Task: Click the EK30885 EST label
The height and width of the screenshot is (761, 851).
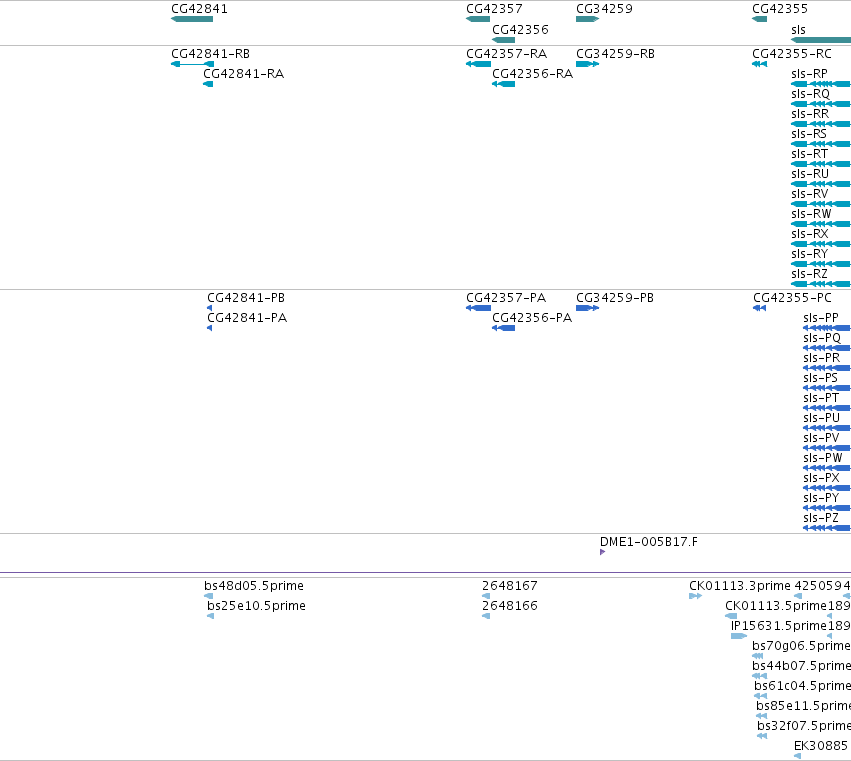Action: pos(821,746)
